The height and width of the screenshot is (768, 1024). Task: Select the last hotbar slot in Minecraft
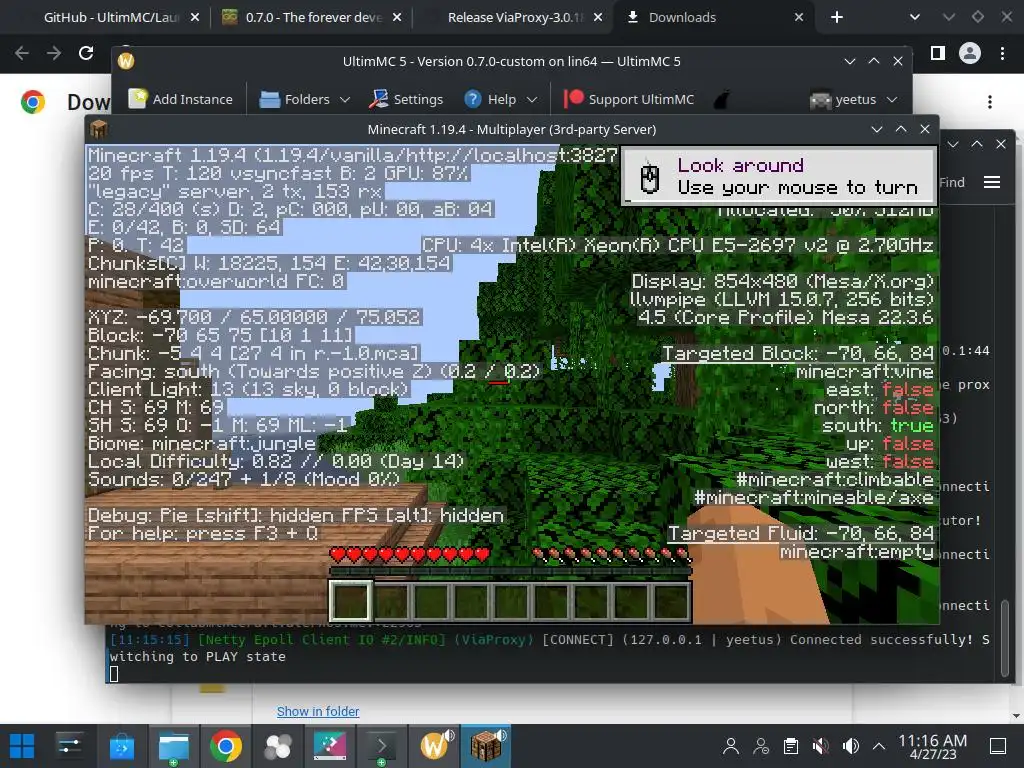[x=671, y=600]
